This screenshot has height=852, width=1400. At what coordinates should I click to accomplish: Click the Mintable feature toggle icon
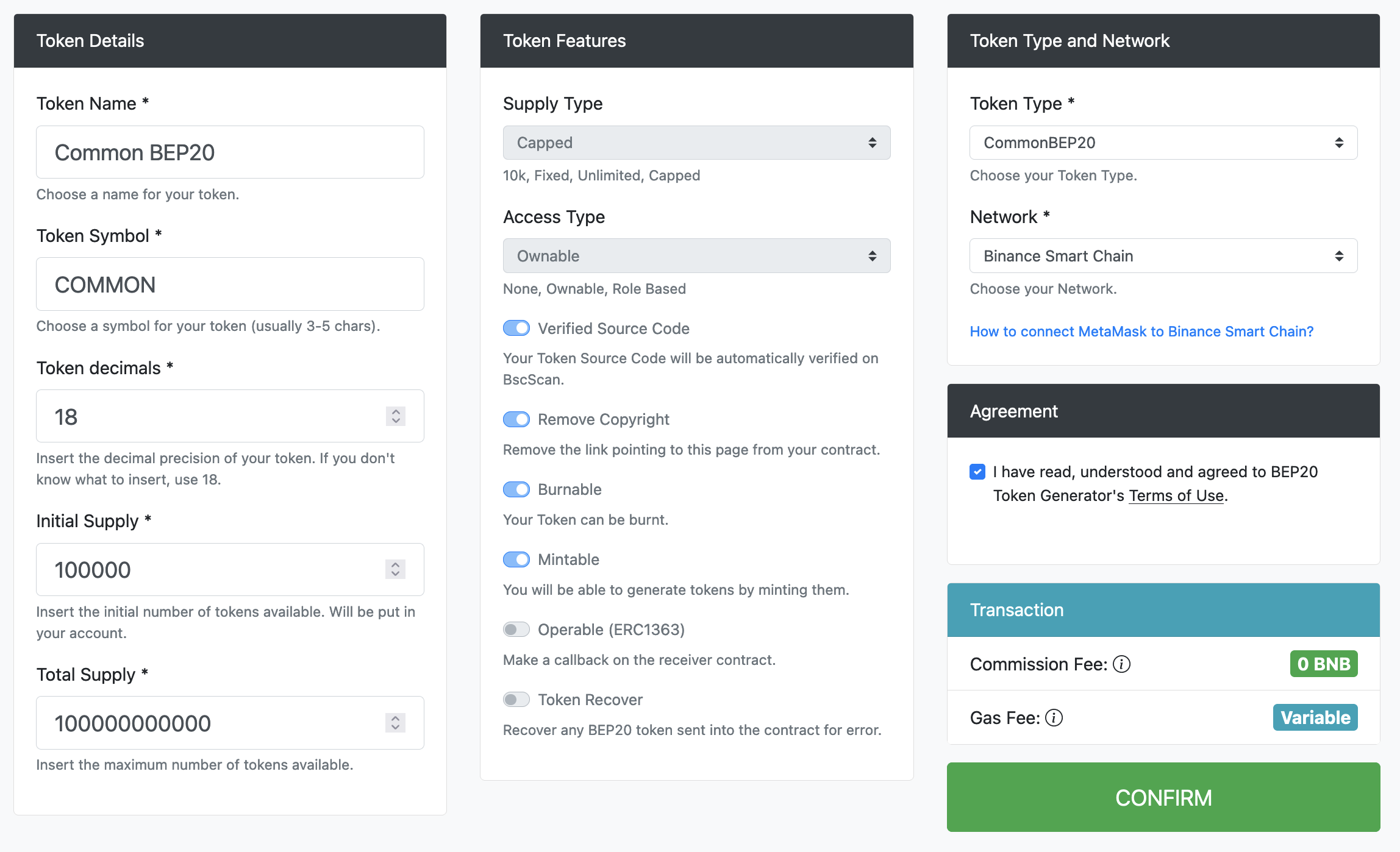tap(516, 559)
